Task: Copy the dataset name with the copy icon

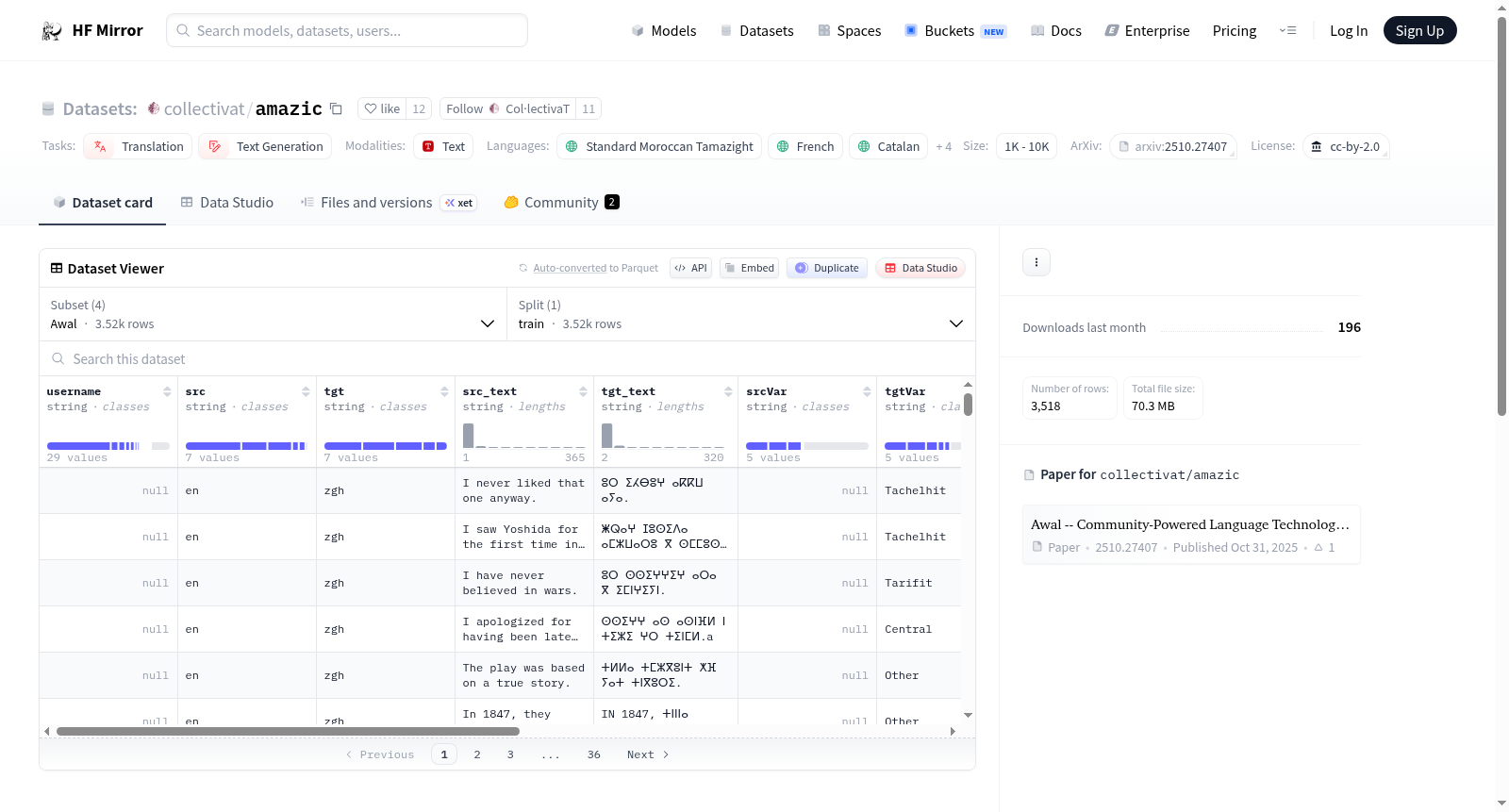Action: 336,108
